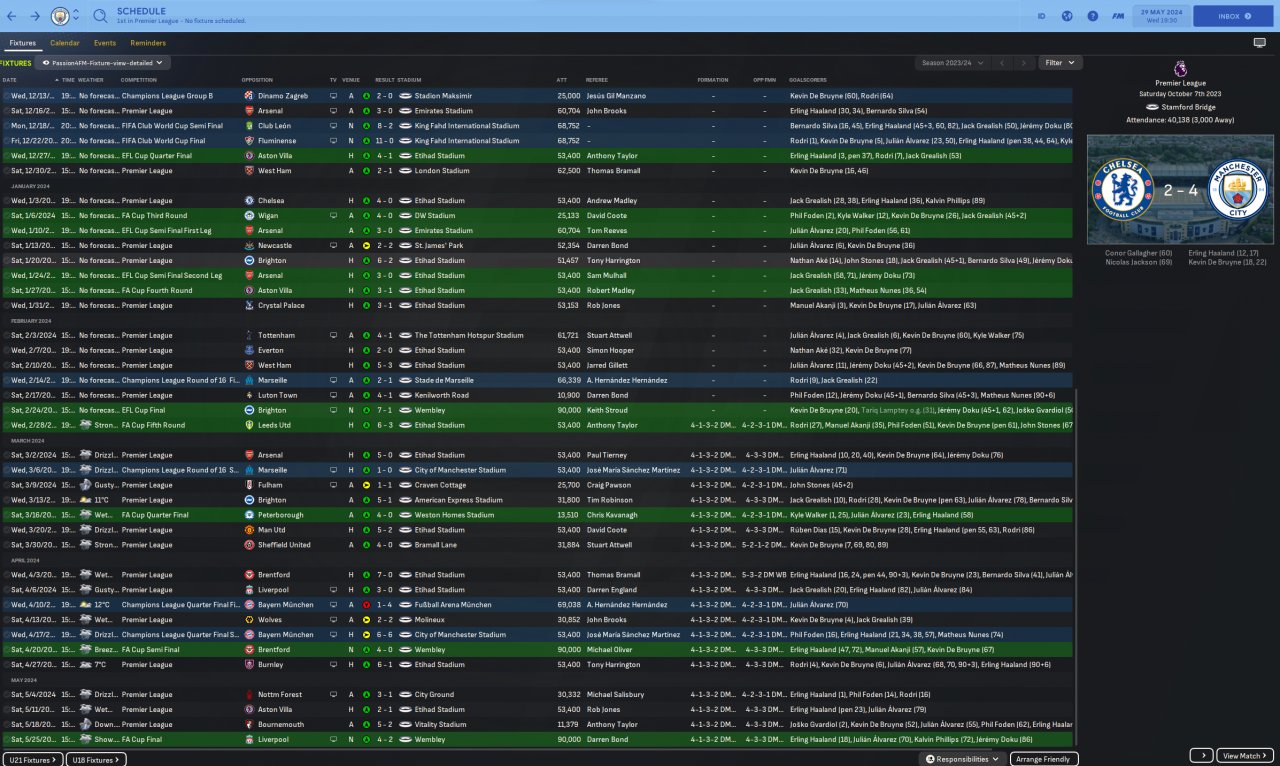Go to next season with right chevron

1024,63
